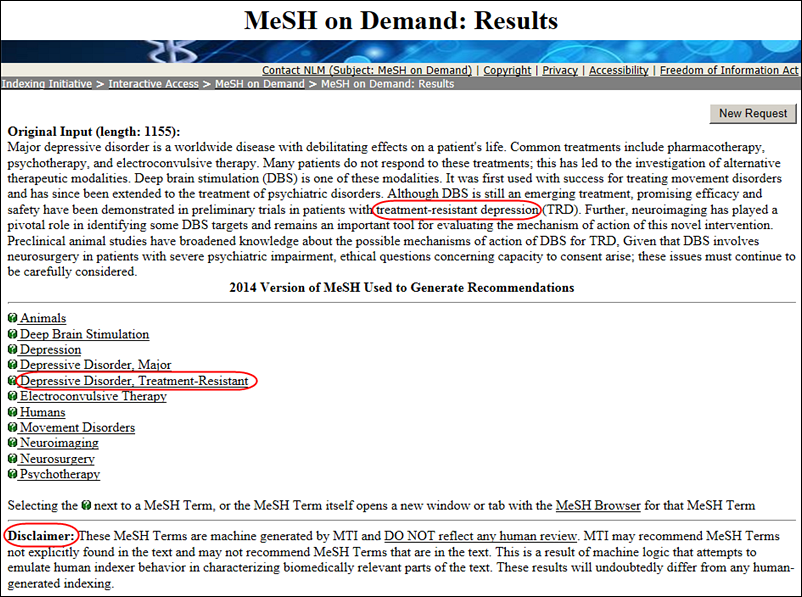Open the Copyright link
802x597 pixels.
pos(507,70)
